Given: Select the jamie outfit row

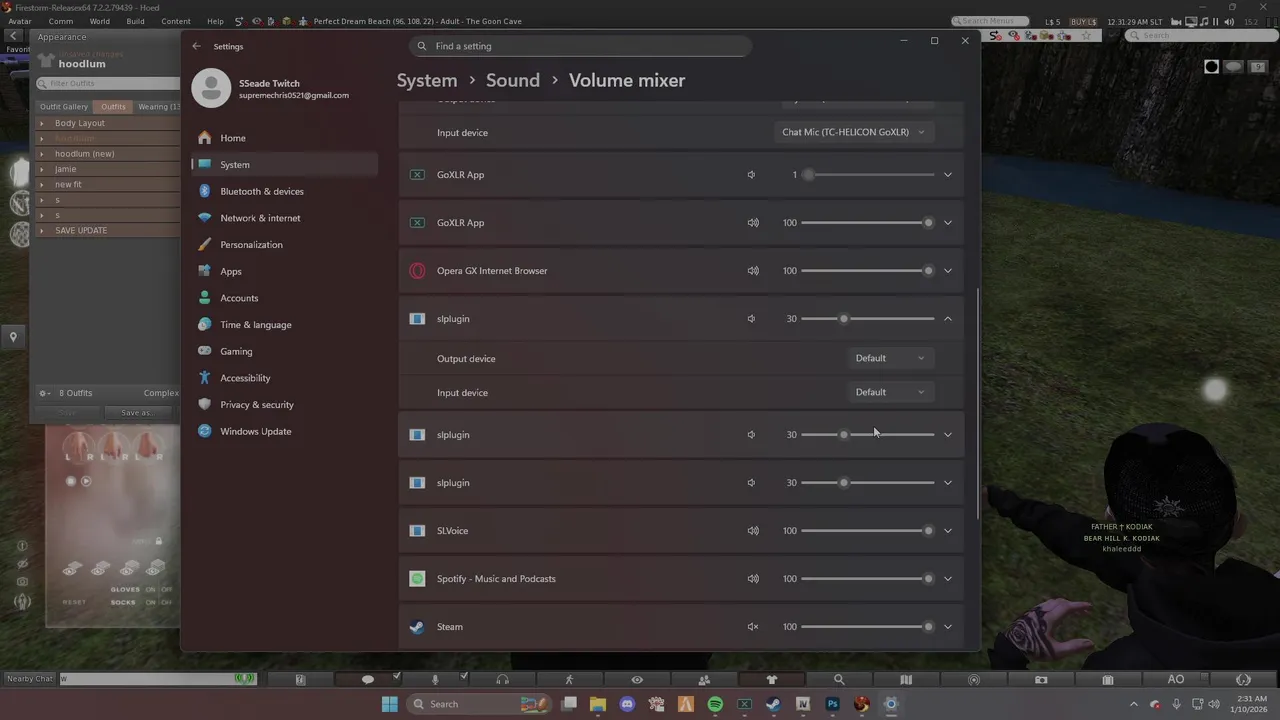Looking at the screenshot, I should [x=108, y=169].
